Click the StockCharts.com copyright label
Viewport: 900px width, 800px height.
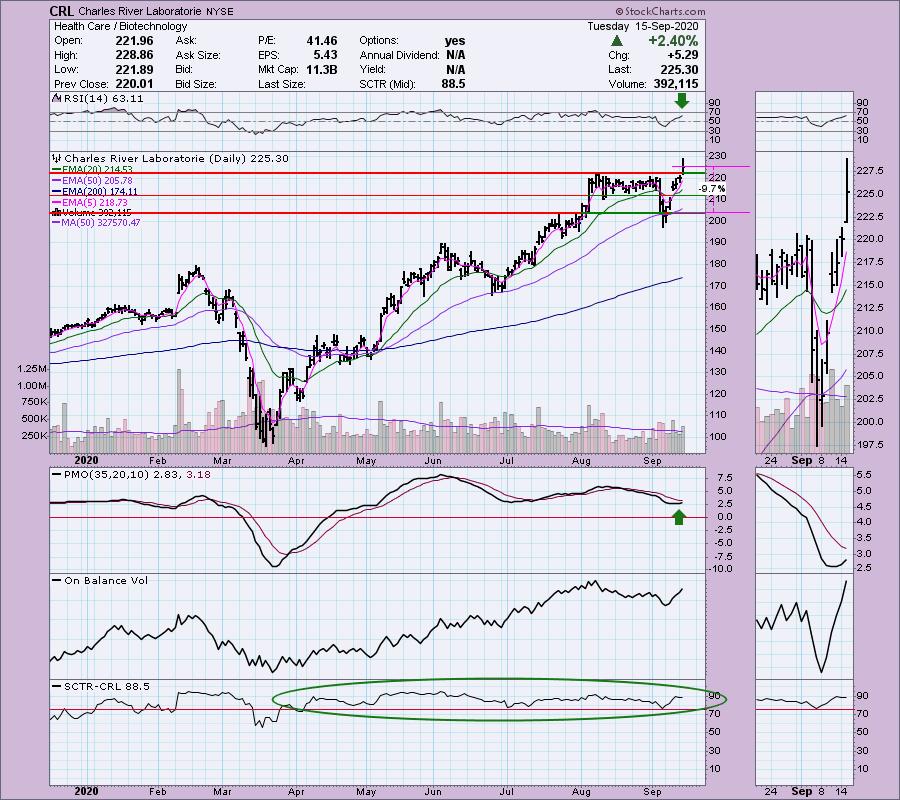pyautogui.click(x=660, y=11)
